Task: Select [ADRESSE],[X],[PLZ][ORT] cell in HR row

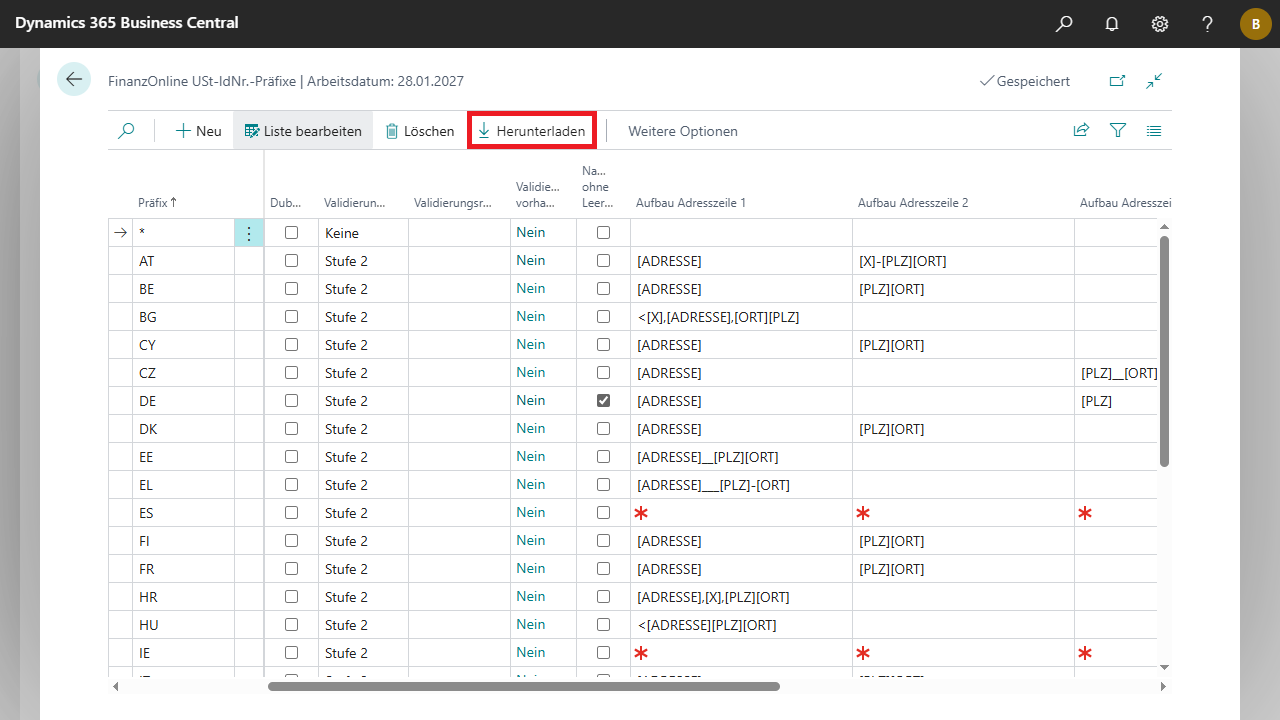Action: pos(741,597)
